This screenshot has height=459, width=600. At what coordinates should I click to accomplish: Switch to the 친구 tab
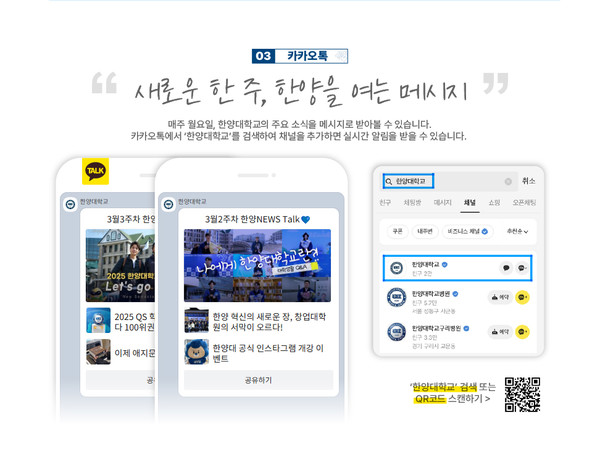[x=385, y=202]
